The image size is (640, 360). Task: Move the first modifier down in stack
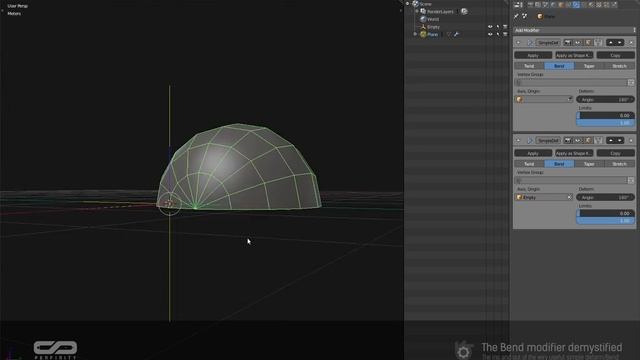(620, 42)
